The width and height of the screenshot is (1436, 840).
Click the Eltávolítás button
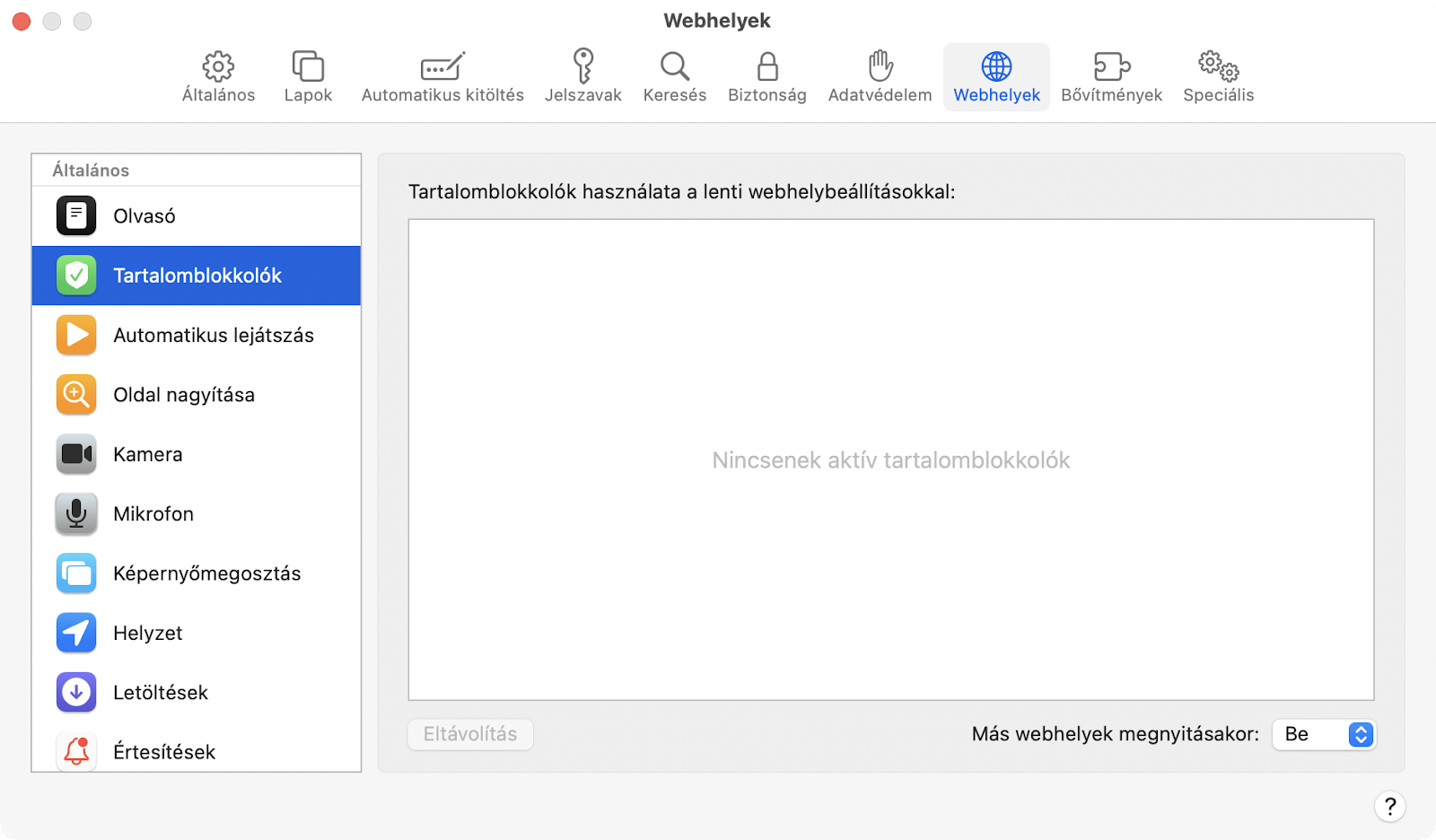(x=470, y=734)
